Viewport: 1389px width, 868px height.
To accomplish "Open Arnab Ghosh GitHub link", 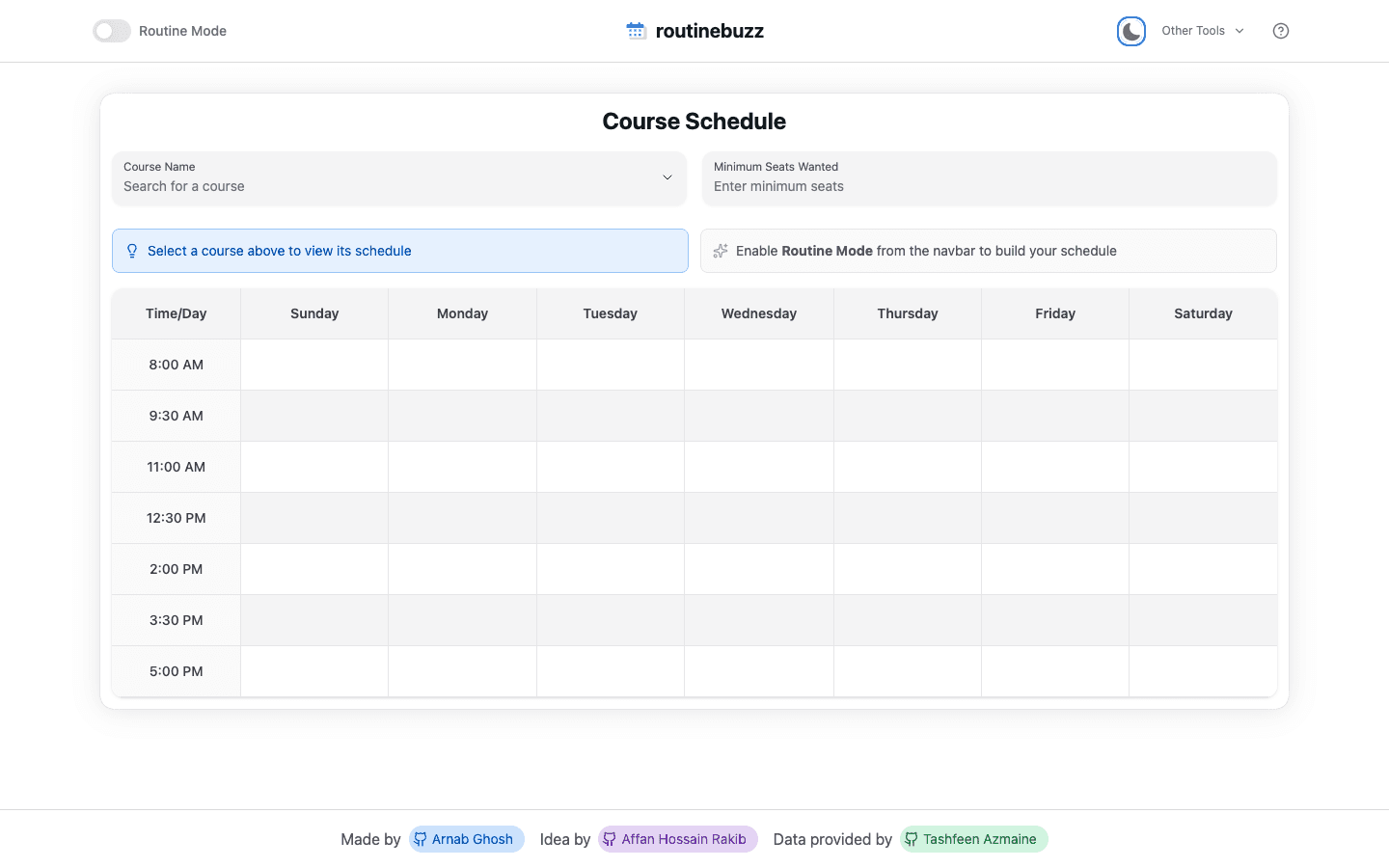I will pyautogui.click(x=472, y=839).
